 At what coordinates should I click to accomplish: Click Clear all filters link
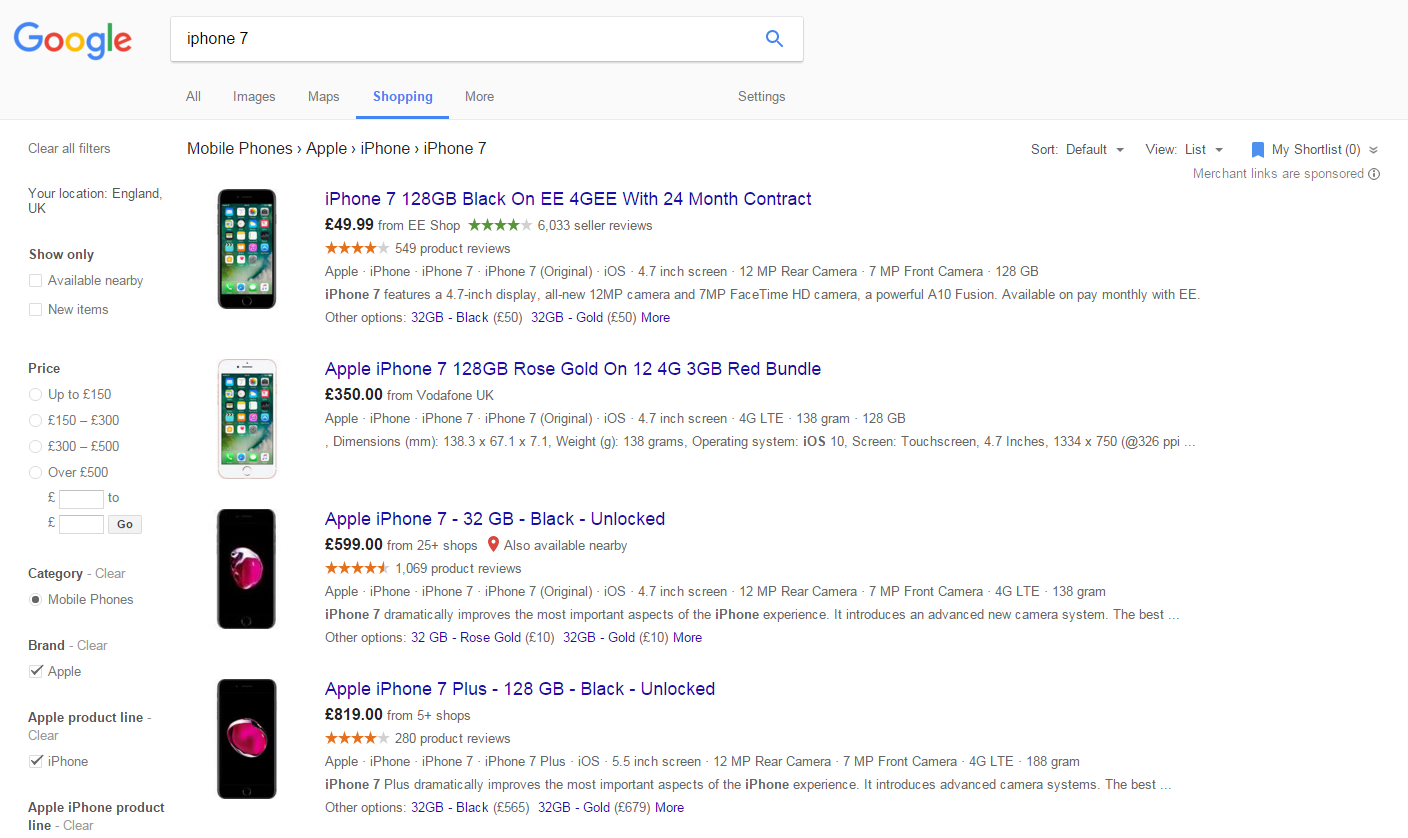tap(69, 149)
